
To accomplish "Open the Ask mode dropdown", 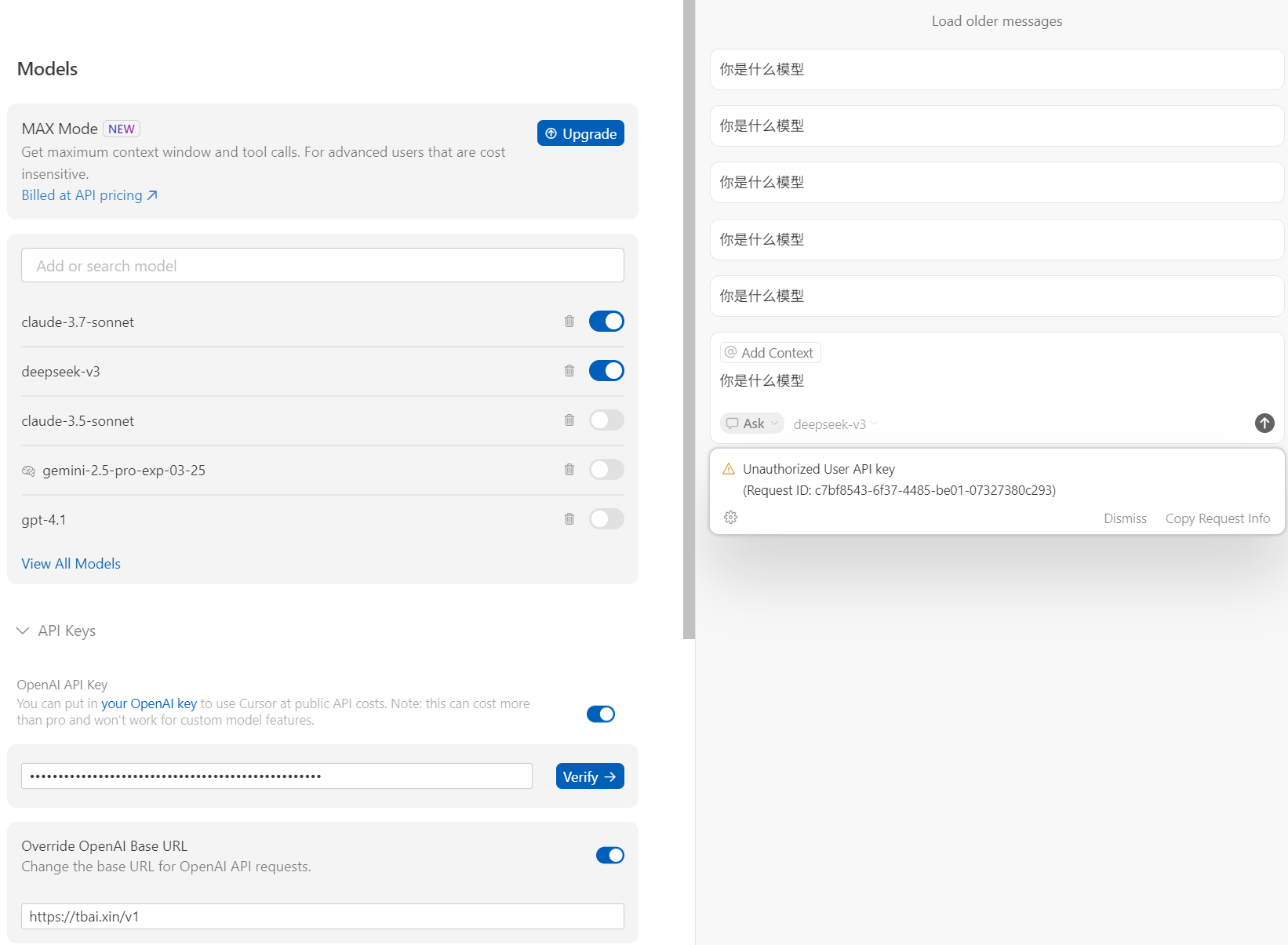I will tap(752, 423).
